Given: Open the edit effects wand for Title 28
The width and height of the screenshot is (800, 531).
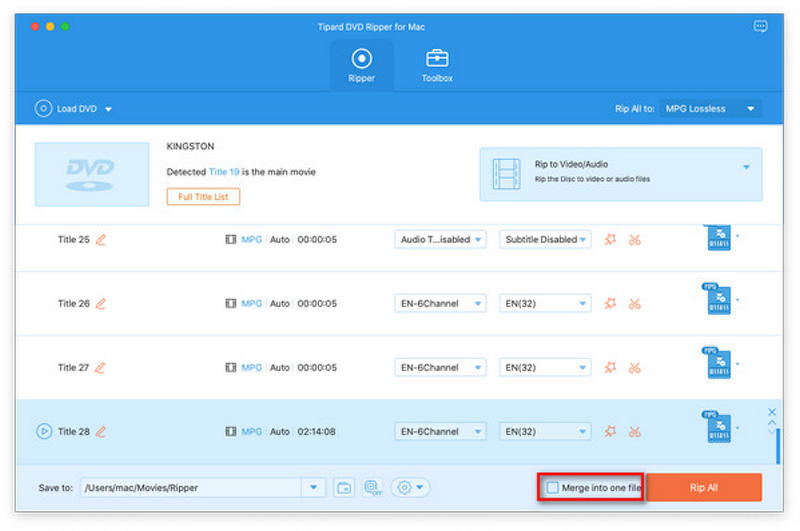Looking at the screenshot, I should pyautogui.click(x=610, y=432).
